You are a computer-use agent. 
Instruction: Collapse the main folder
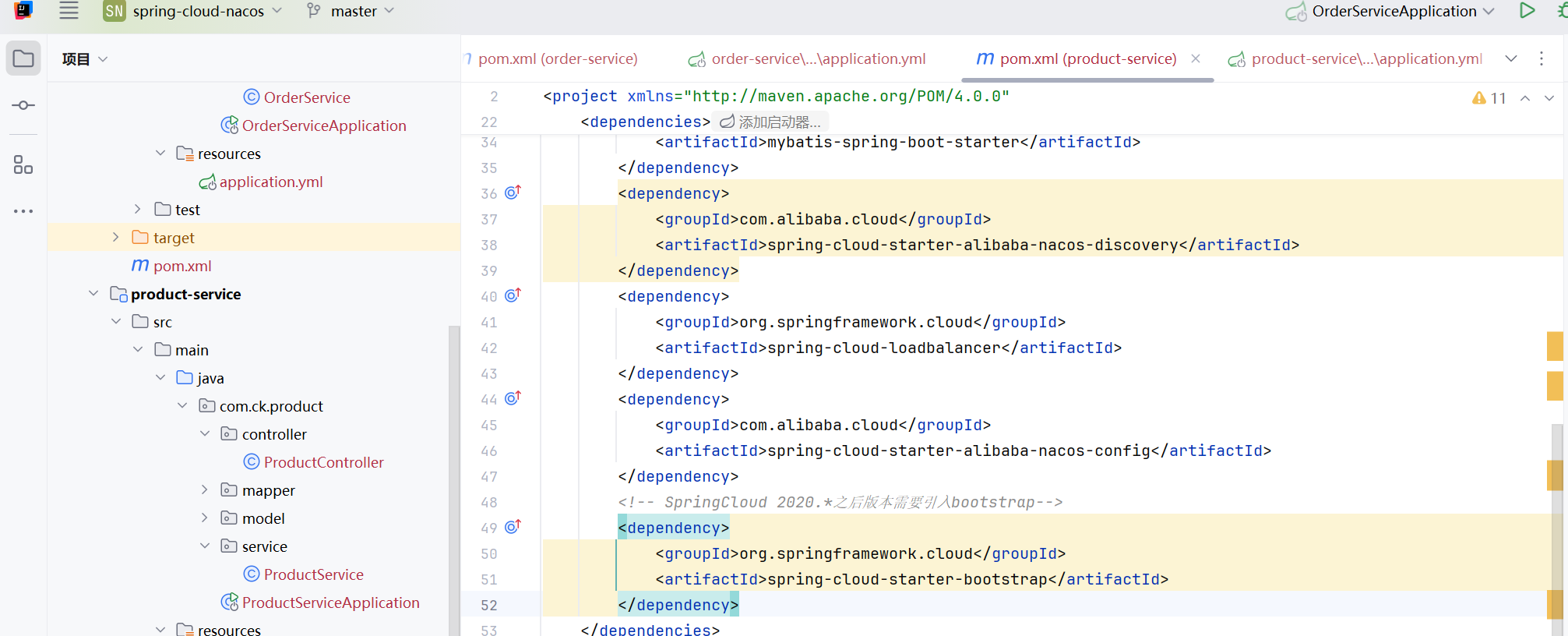[x=138, y=349]
